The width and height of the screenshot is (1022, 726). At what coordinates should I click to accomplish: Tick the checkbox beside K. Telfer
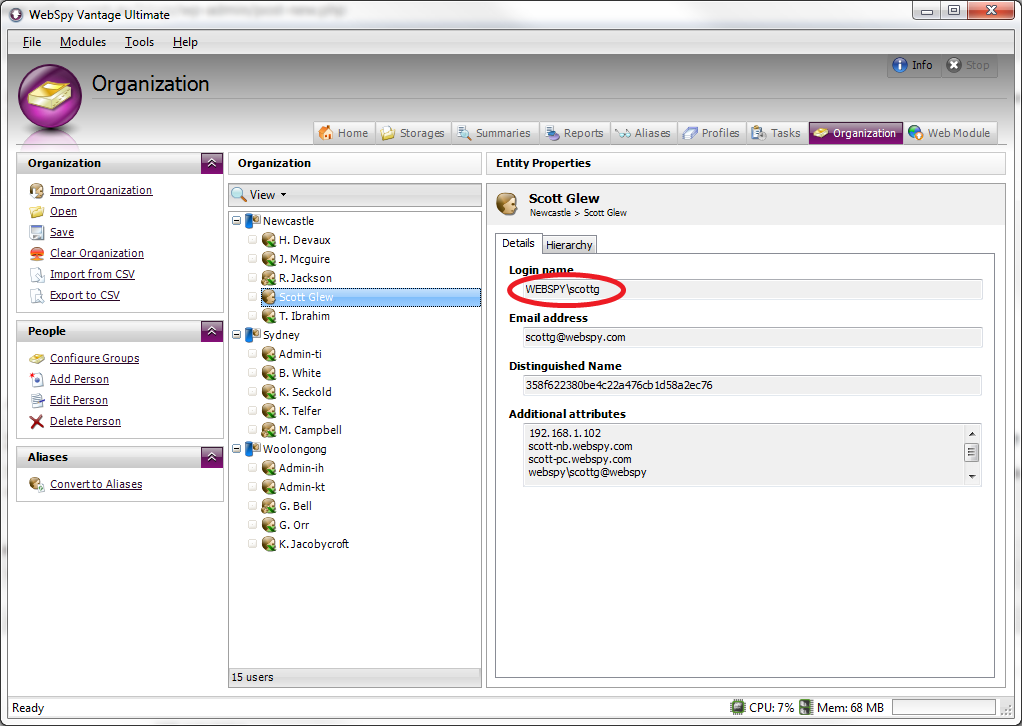[x=252, y=411]
